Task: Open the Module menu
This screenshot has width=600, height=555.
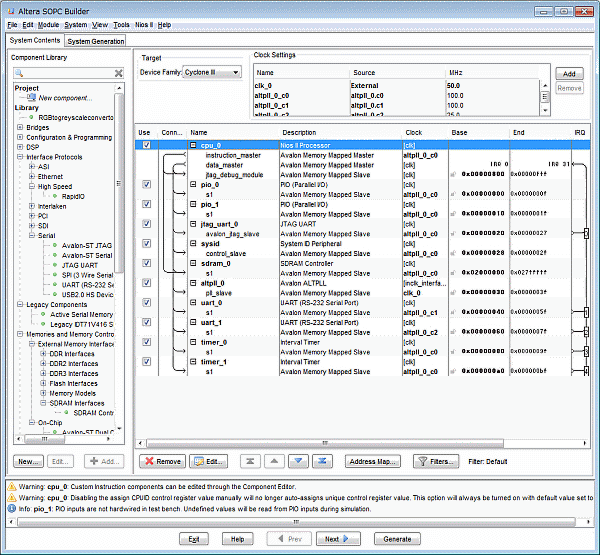Action: [x=48, y=25]
